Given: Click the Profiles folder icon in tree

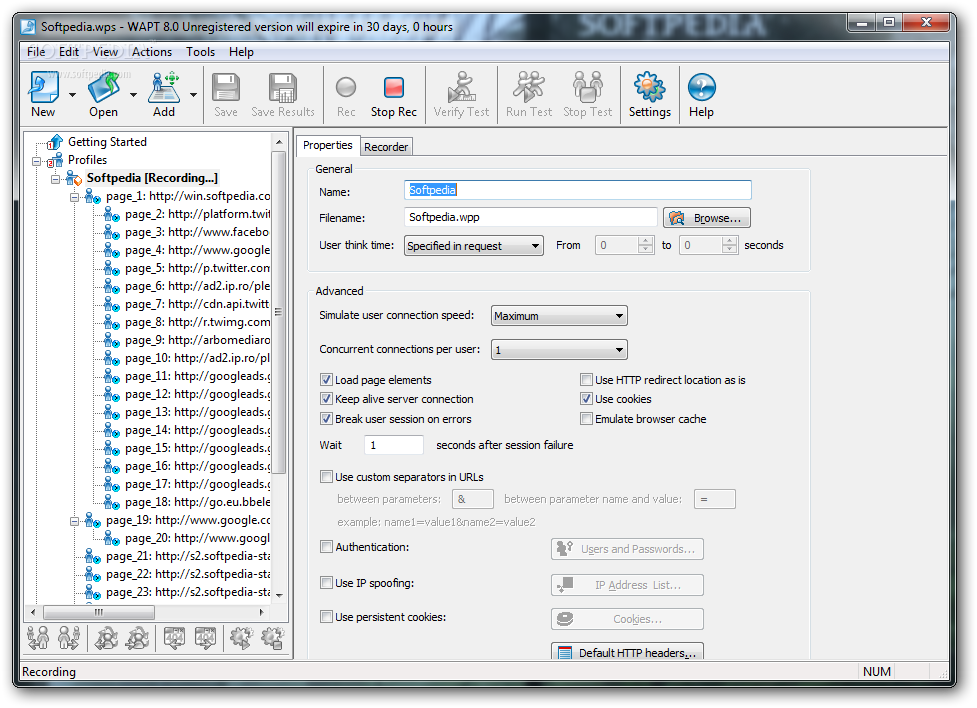Looking at the screenshot, I should tap(55, 160).
